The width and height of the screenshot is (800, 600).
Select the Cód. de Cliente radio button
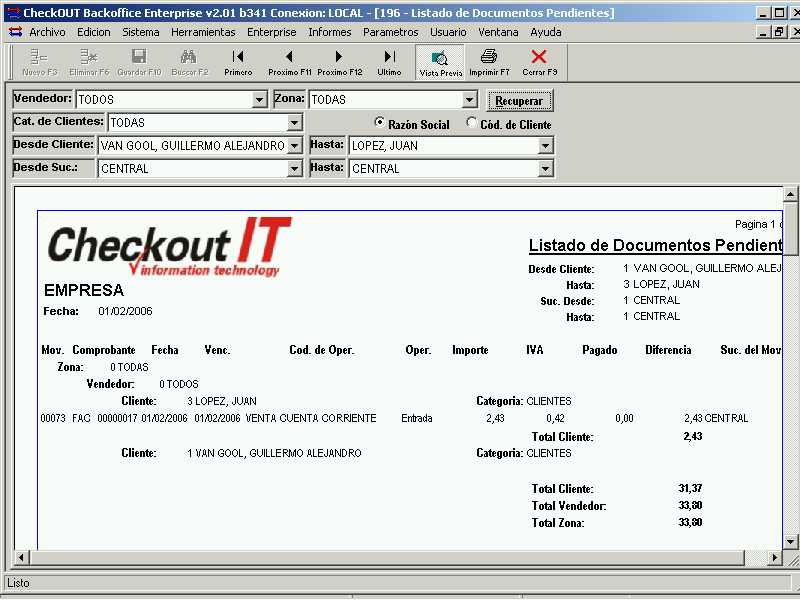[471, 122]
